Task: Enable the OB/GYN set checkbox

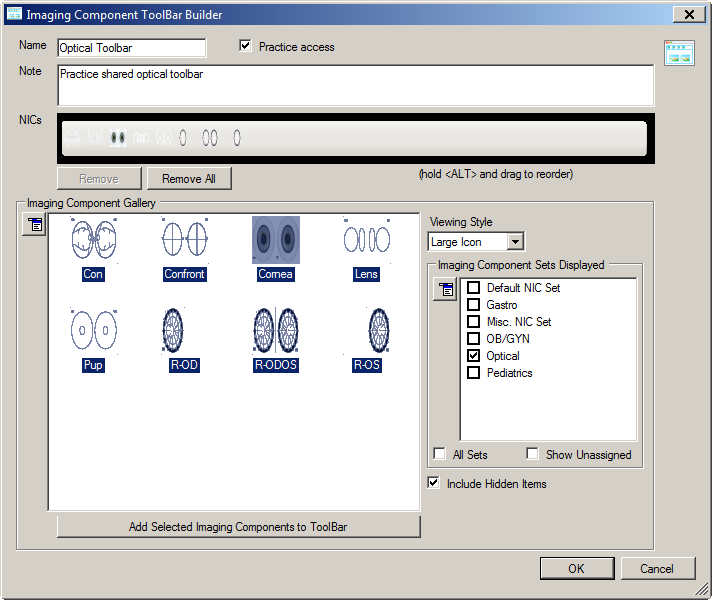Action: pos(474,338)
